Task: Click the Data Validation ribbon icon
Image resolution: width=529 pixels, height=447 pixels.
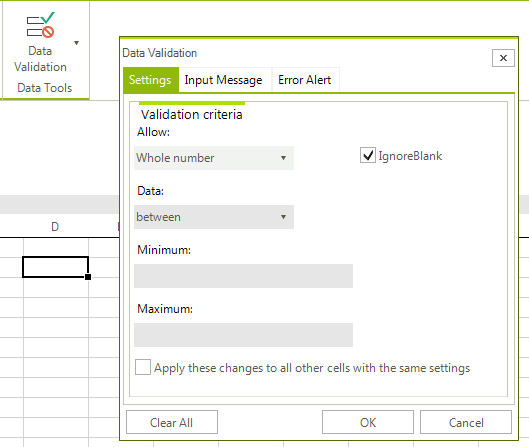Action: pos(40,25)
